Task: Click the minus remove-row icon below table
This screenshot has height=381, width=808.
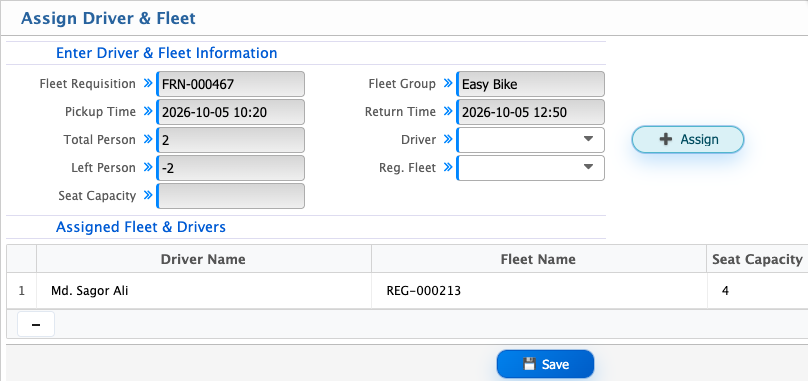Action: click(x=36, y=324)
